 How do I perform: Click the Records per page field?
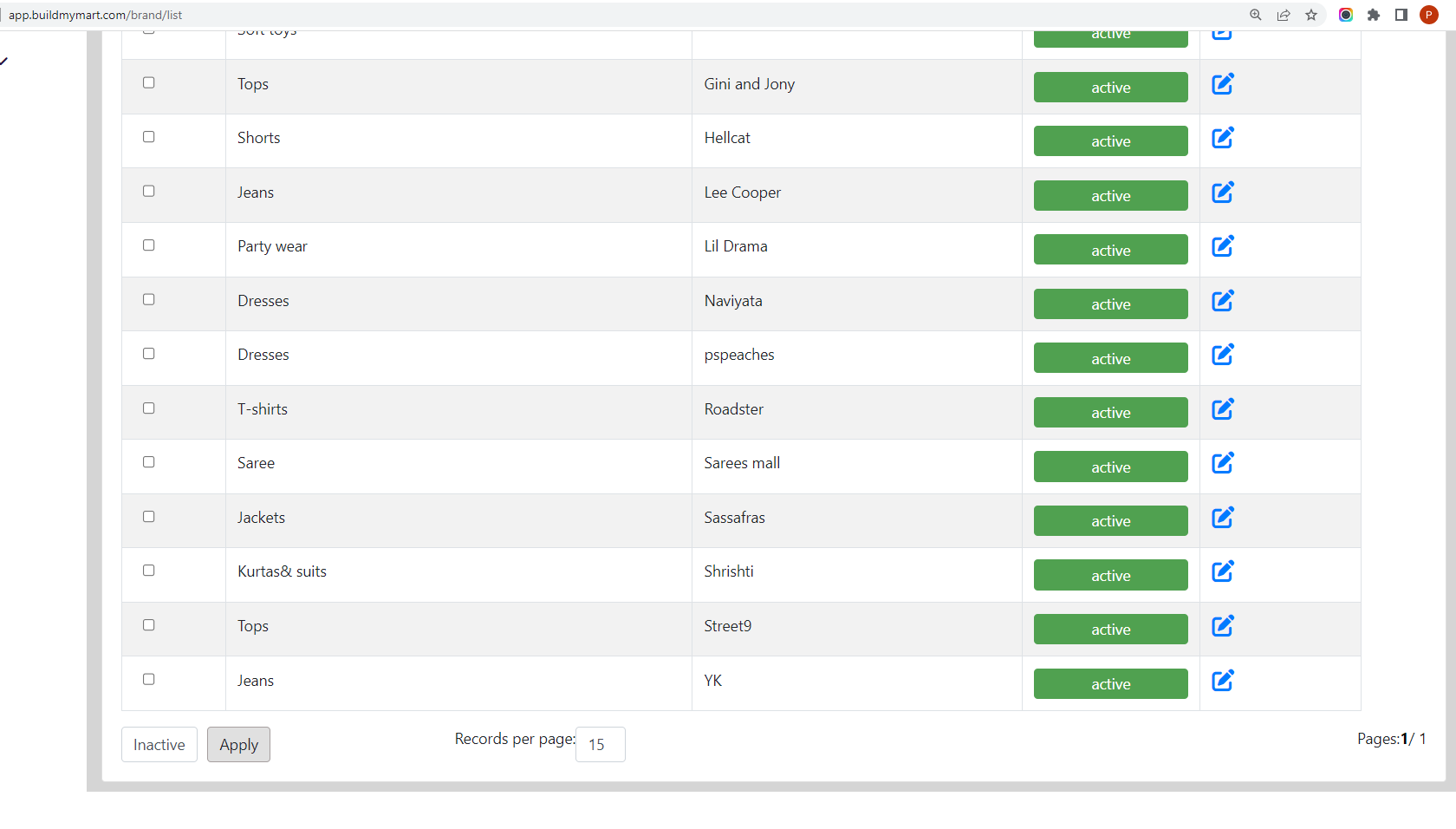(601, 745)
